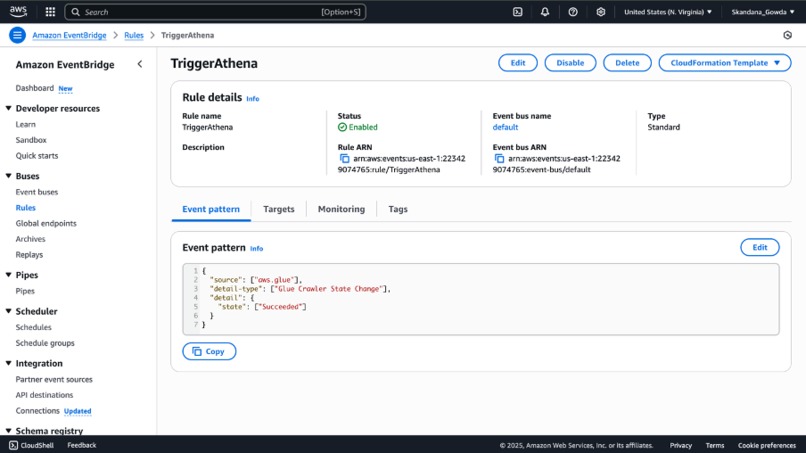This screenshot has width=806, height=453.
Task: Copy the Rule ARN
Action: [344, 158]
